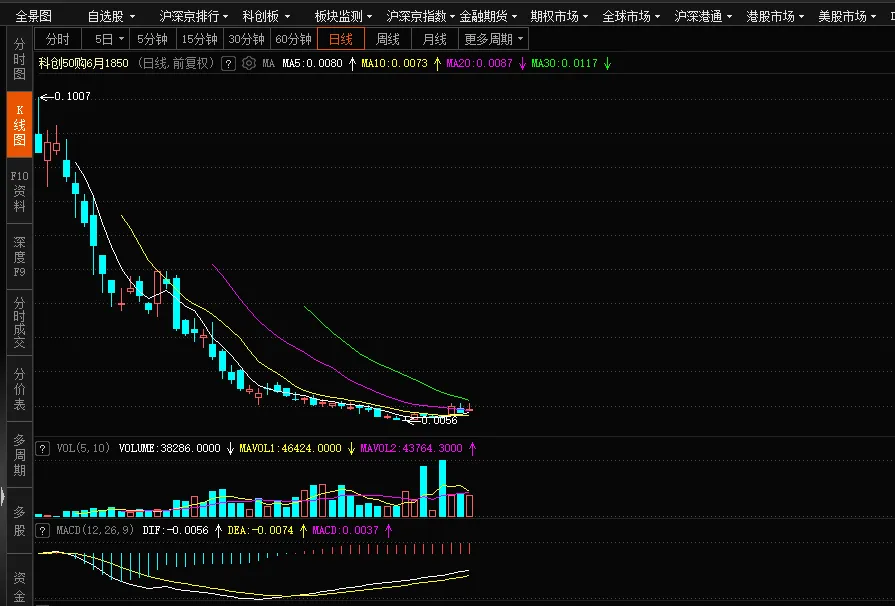Screen dimensions: 895x606
Task: Click the help icon beside 前复权
Action: [x=228, y=63]
